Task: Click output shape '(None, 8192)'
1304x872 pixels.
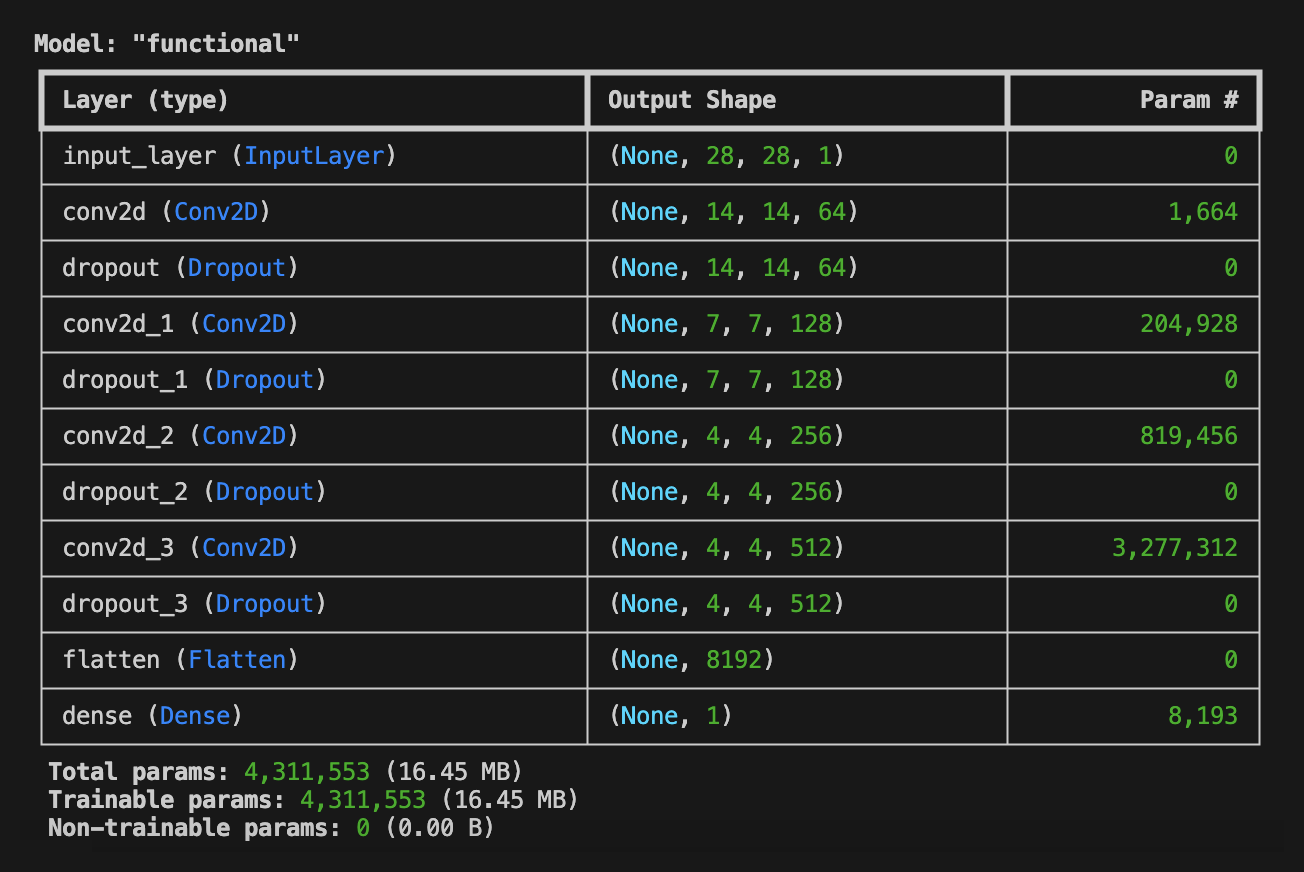Action: point(690,660)
